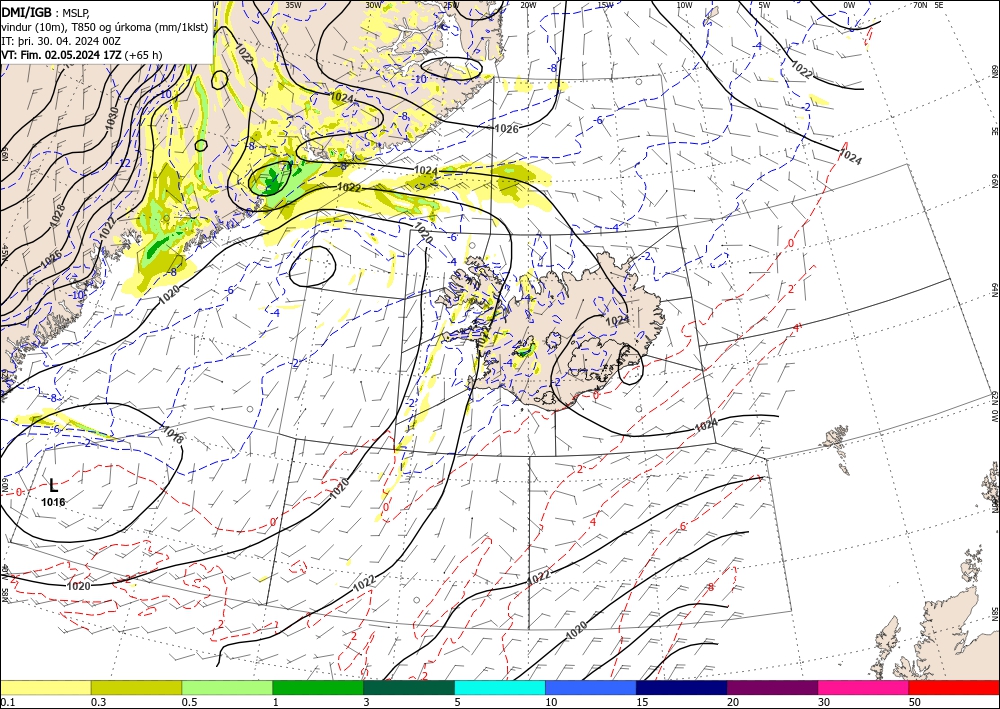
Task: Click the '30W' longitude label
Action: (373, 5)
